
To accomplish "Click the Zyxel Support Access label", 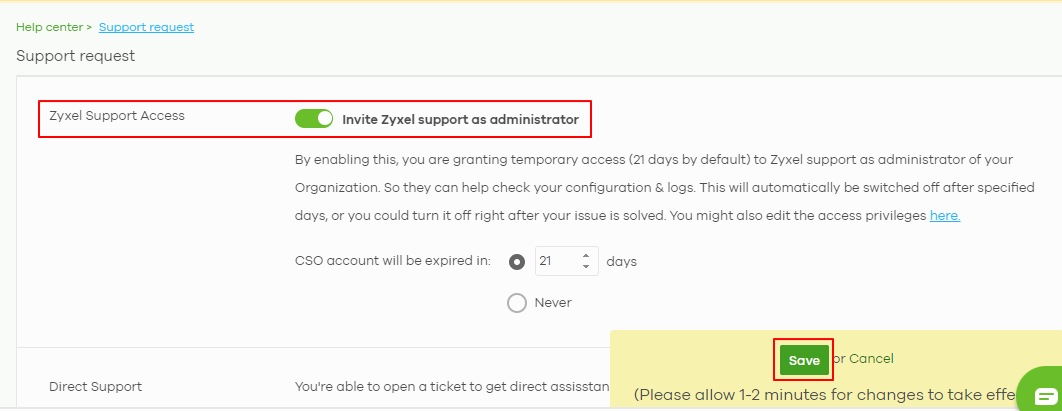I will [x=116, y=116].
